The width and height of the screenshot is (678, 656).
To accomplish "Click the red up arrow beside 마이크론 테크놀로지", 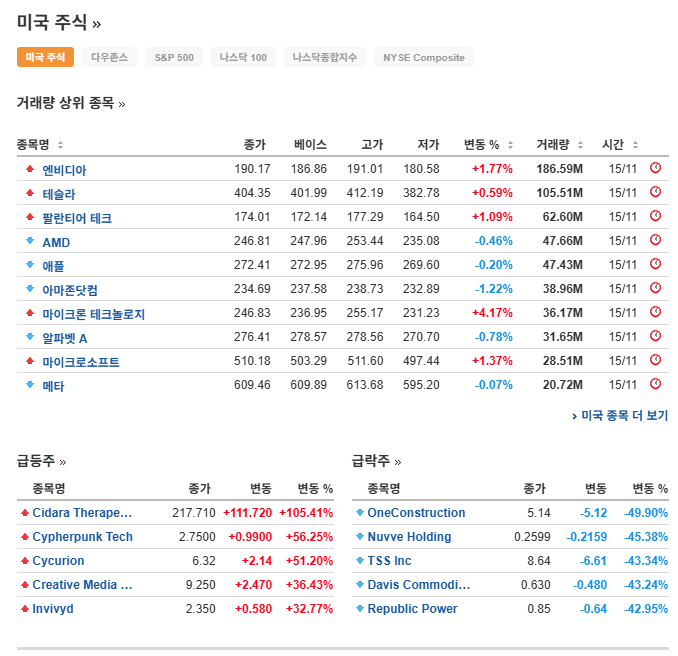I will pos(30,313).
